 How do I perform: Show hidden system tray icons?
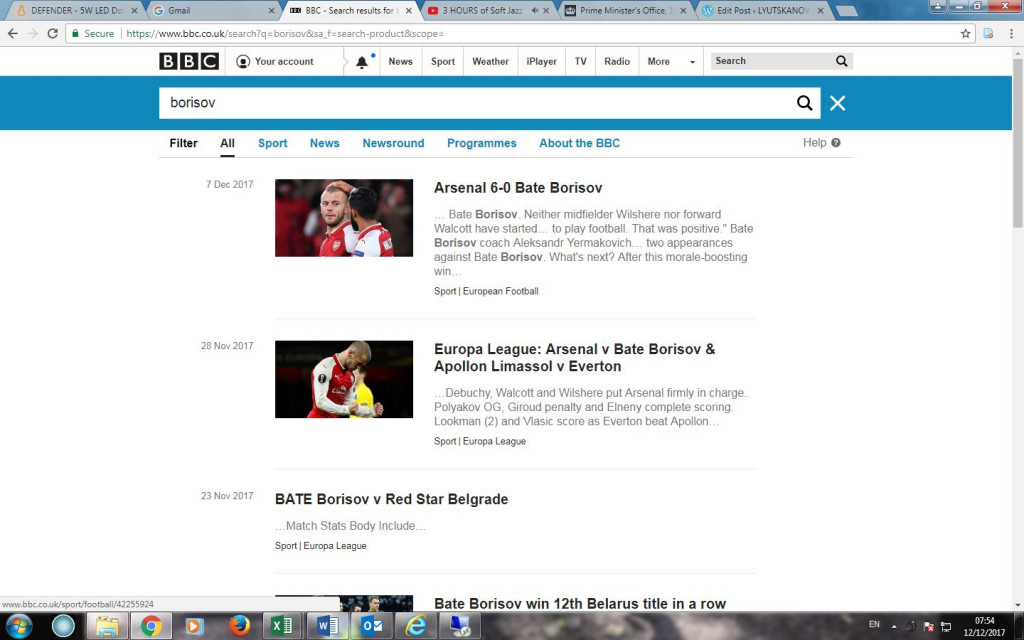coord(894,626)
